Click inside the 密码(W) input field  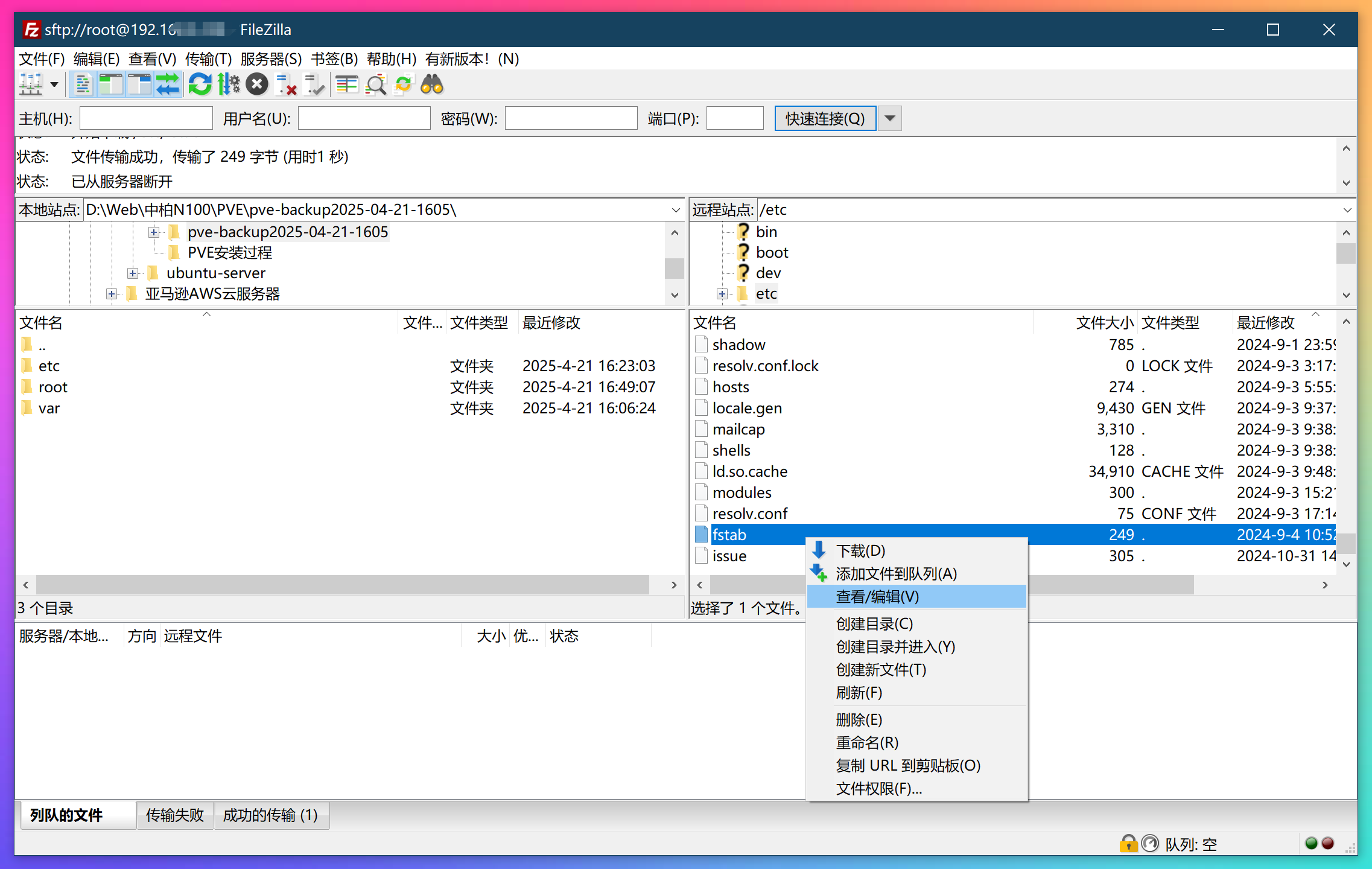pos(570,118)
